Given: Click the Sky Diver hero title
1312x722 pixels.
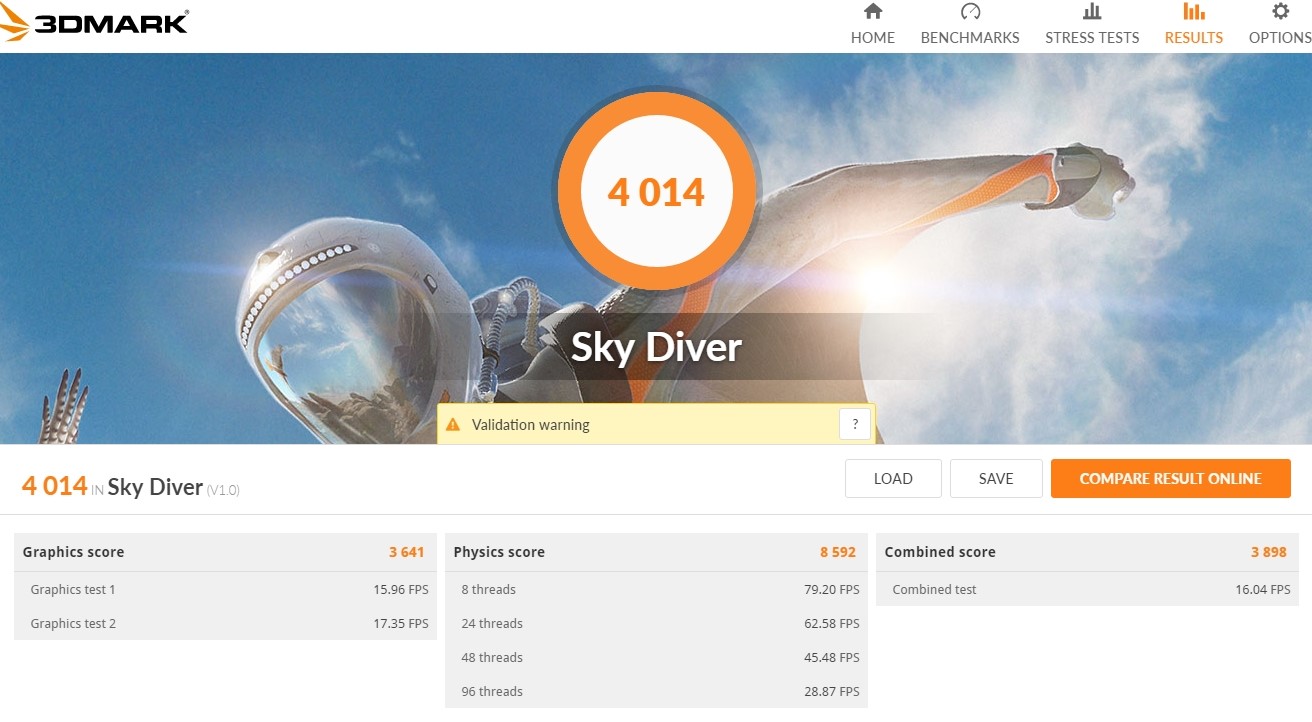Looking at the screenshot, I should tap(656, 347).
